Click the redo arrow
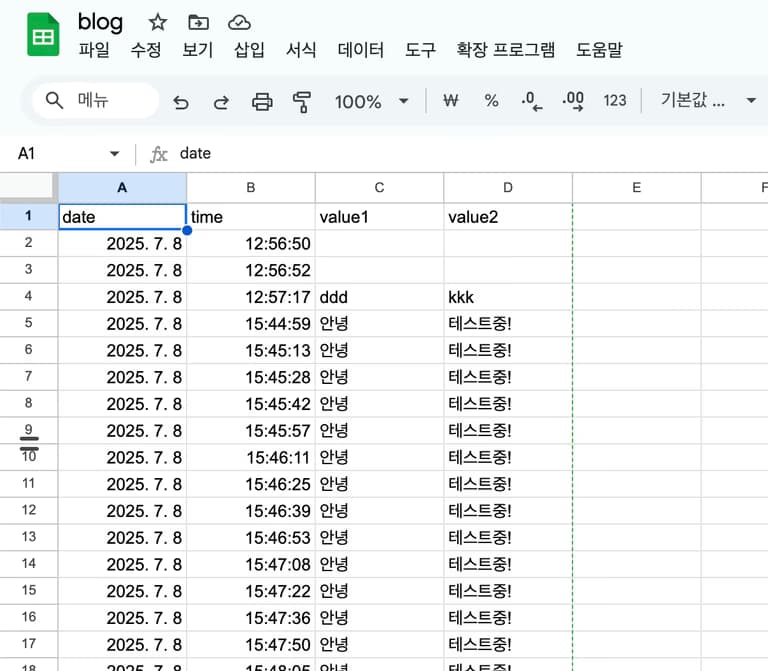The width and height of the screenshot is (768, 671). tap(221, 101)
